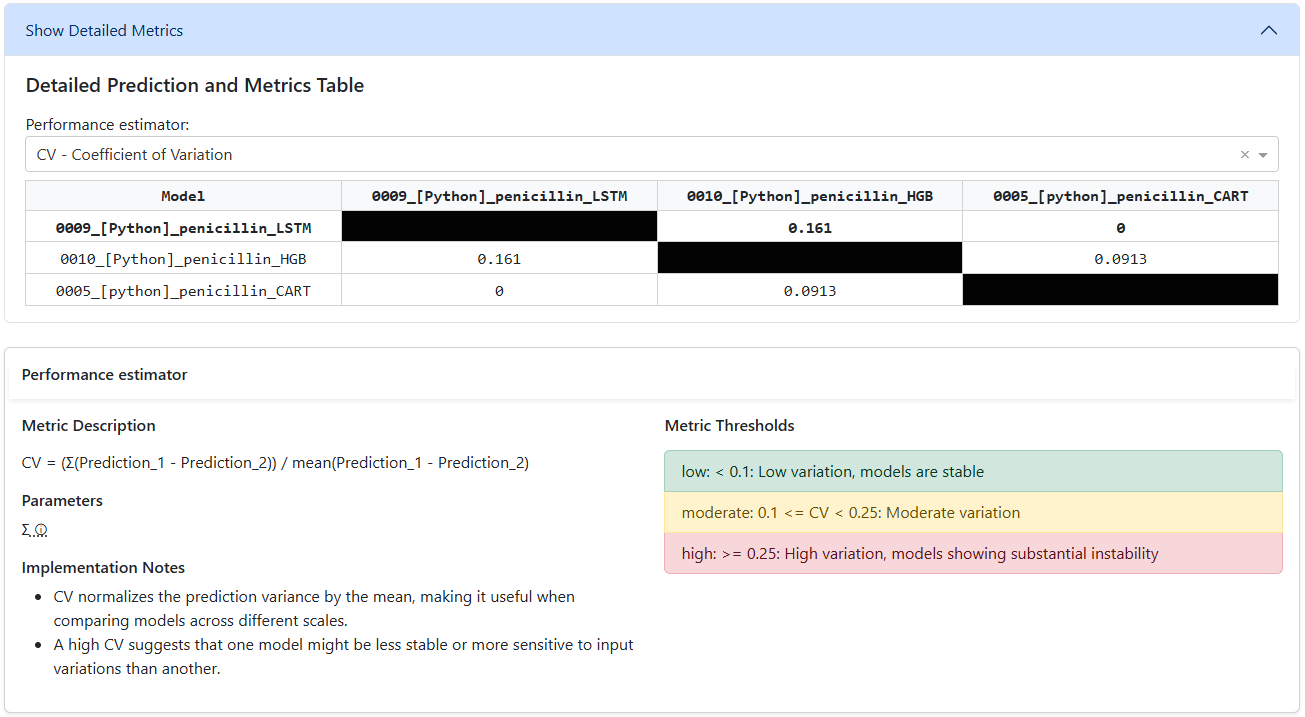This screenshot has width=1305, height=717.
Task: Click the bold 0.161 cell in LSTM row
Action: click(809, 228)
